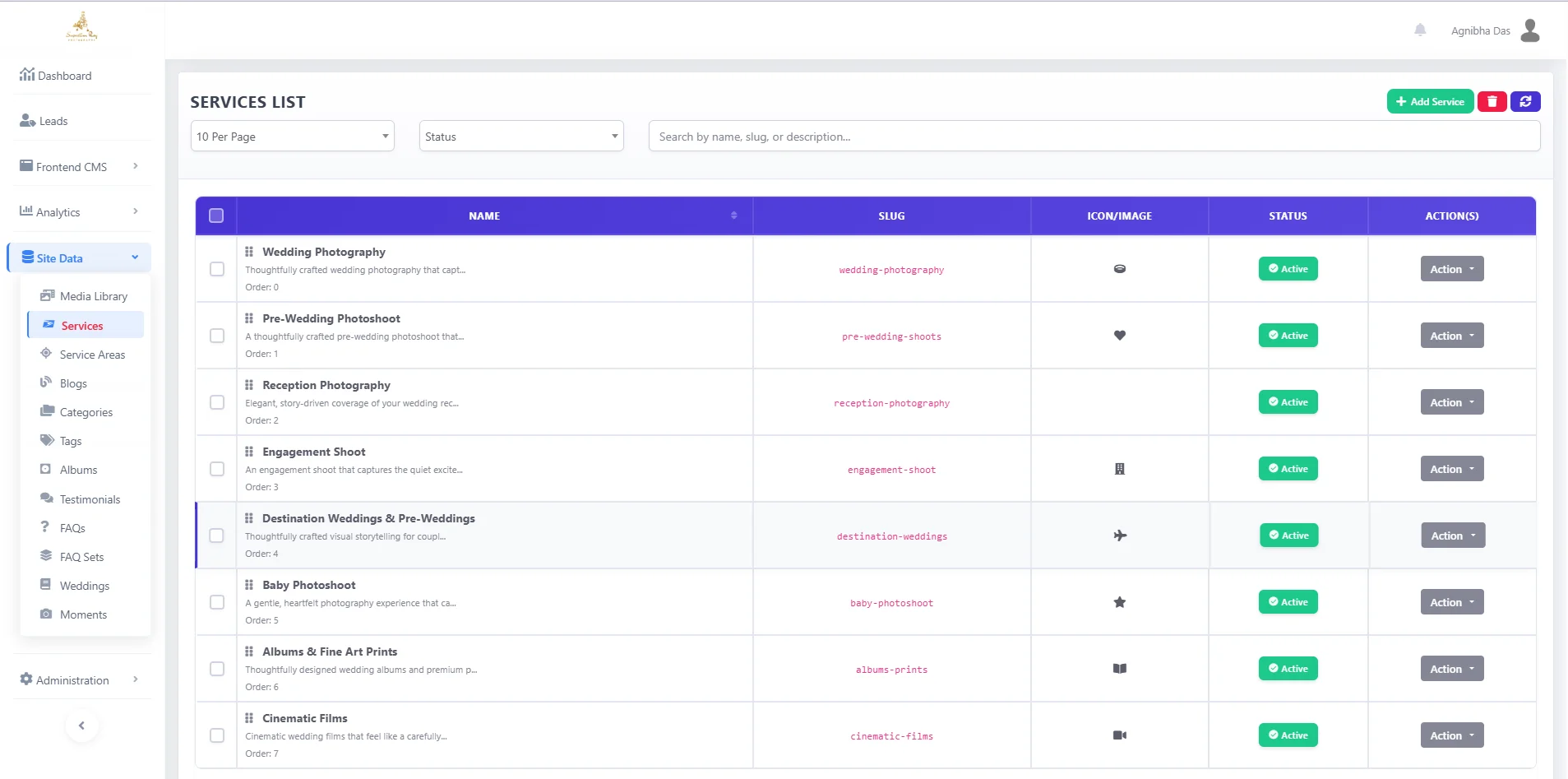
Task: Open Media Library in the sidebar
Action: (x=93, y=296)
